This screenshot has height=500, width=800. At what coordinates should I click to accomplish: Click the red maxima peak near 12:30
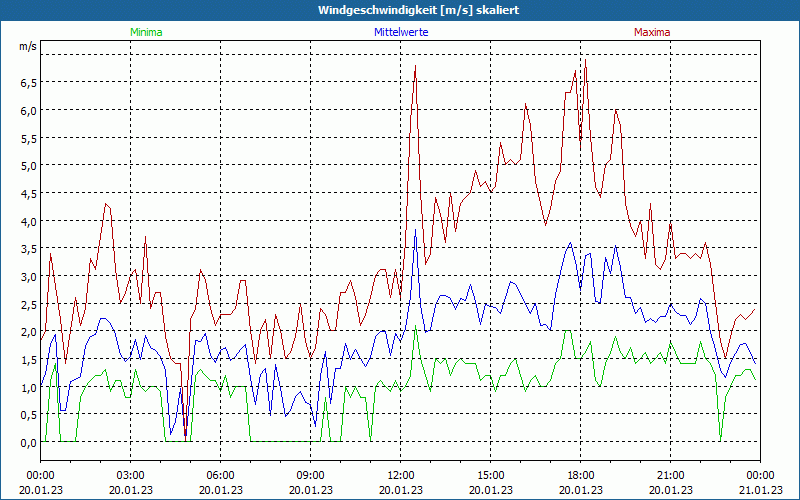(x=416, y=66)
